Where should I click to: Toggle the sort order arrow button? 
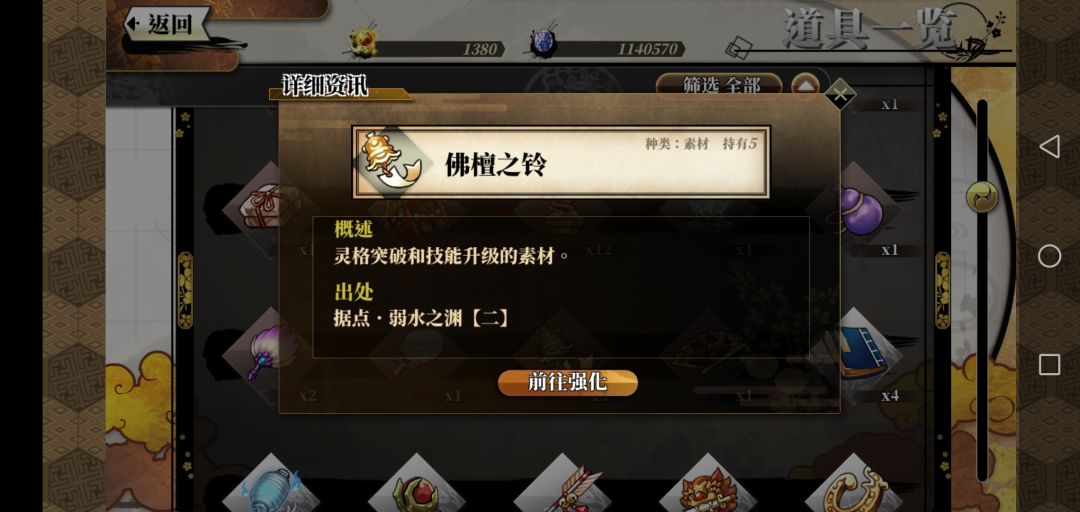pyautogui.click(x=804, y=85)
